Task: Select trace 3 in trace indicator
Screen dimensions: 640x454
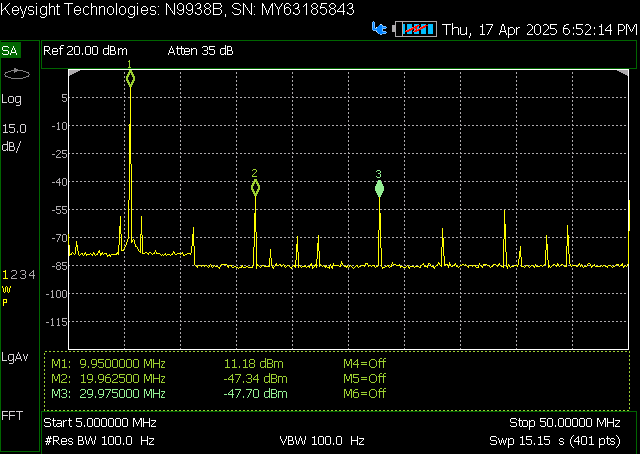Action: pyautogui.click(x=22, y=275)
